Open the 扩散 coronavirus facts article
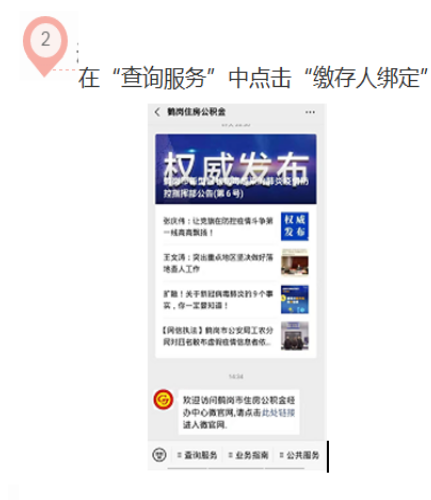Screen dimensions: 431x500 218,299
